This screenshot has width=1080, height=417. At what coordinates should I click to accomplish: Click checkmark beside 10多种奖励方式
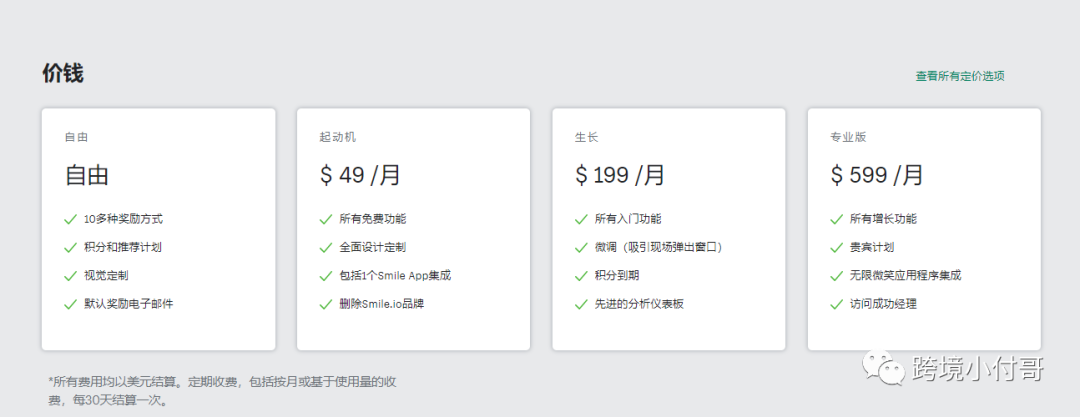(70, 219)
